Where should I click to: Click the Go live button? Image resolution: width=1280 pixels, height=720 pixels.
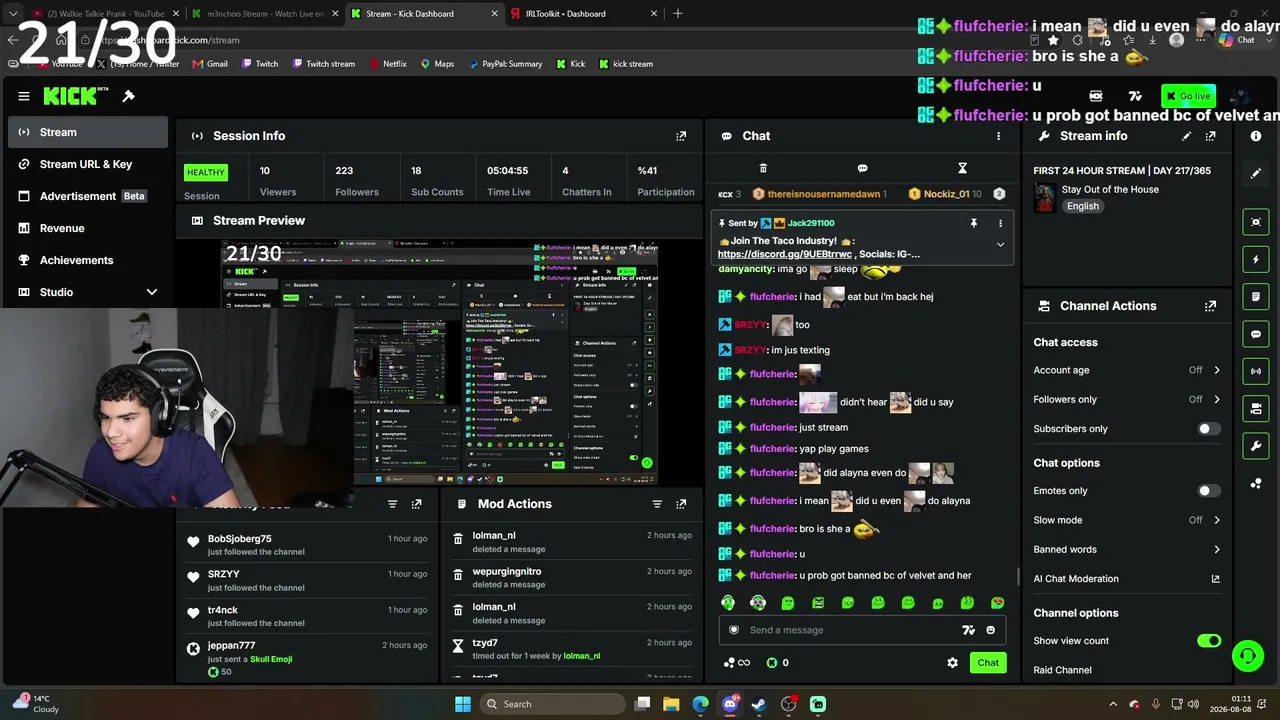[1188, 96]
